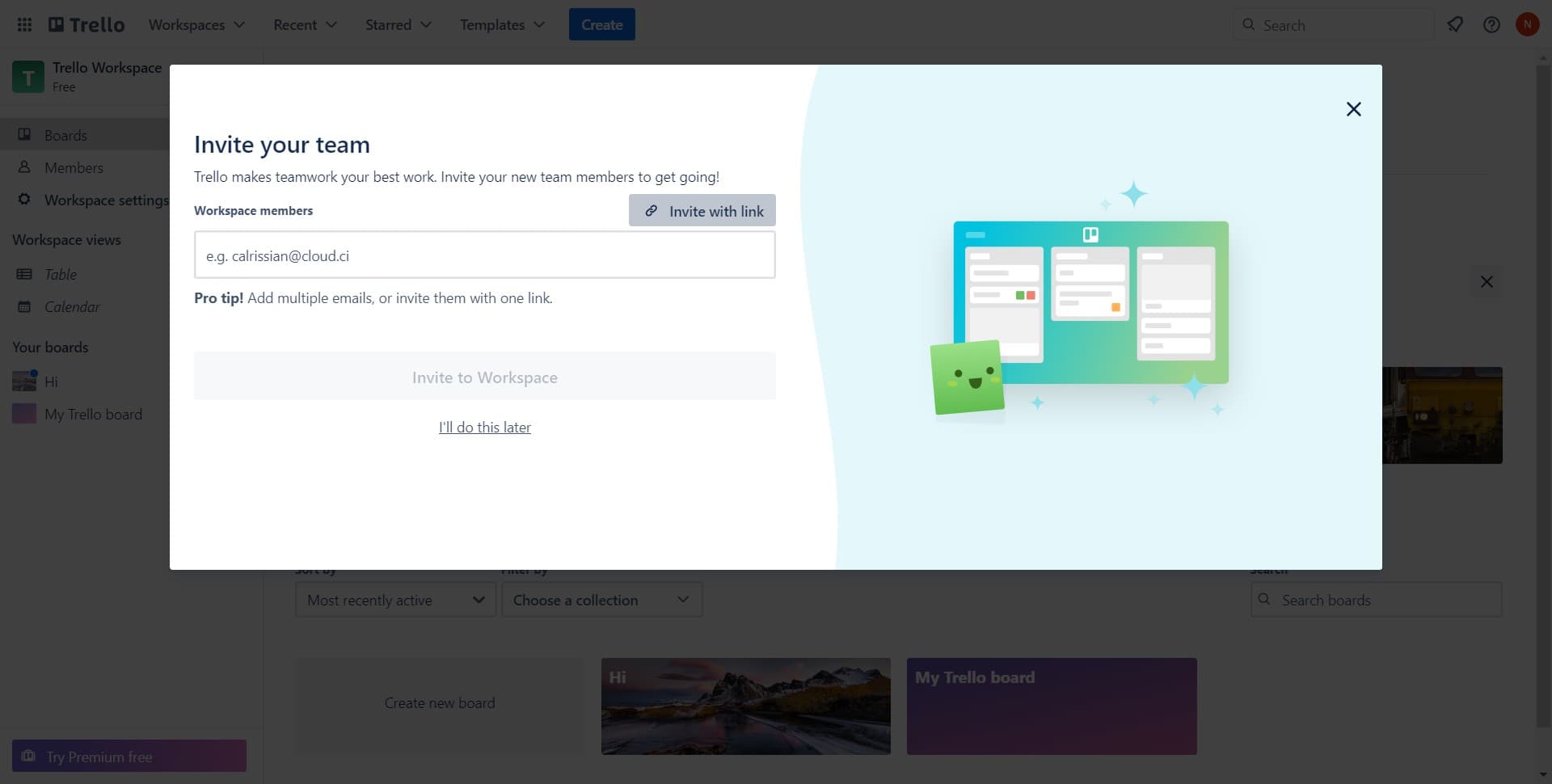Open the Atlassian apps grid
1552x784 pixels.
[23, 24]
